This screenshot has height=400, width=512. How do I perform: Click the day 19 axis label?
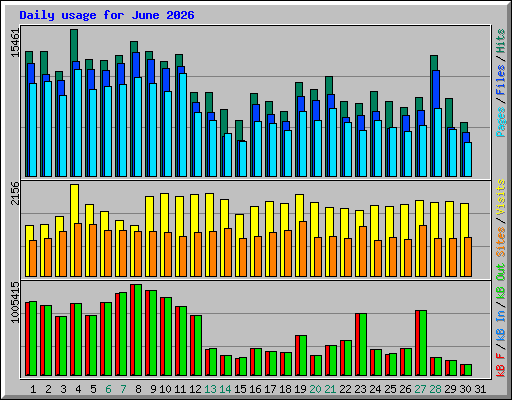tap(300, 389)
